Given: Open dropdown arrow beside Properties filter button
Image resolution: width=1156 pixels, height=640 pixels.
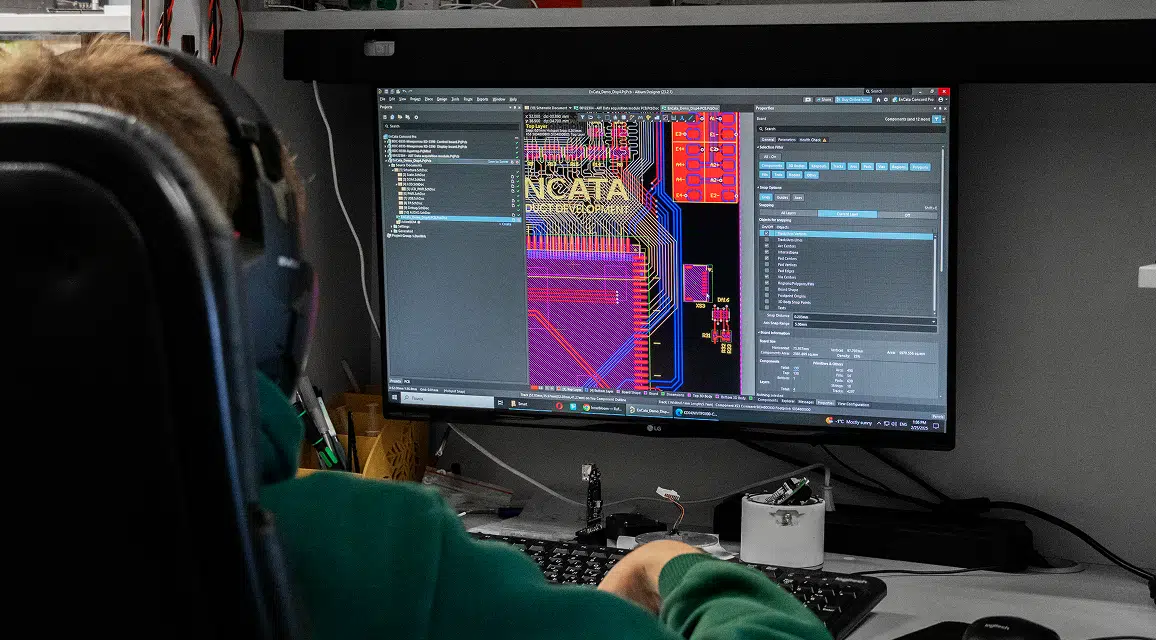Looking at the screenshot, I should point(944,119).
